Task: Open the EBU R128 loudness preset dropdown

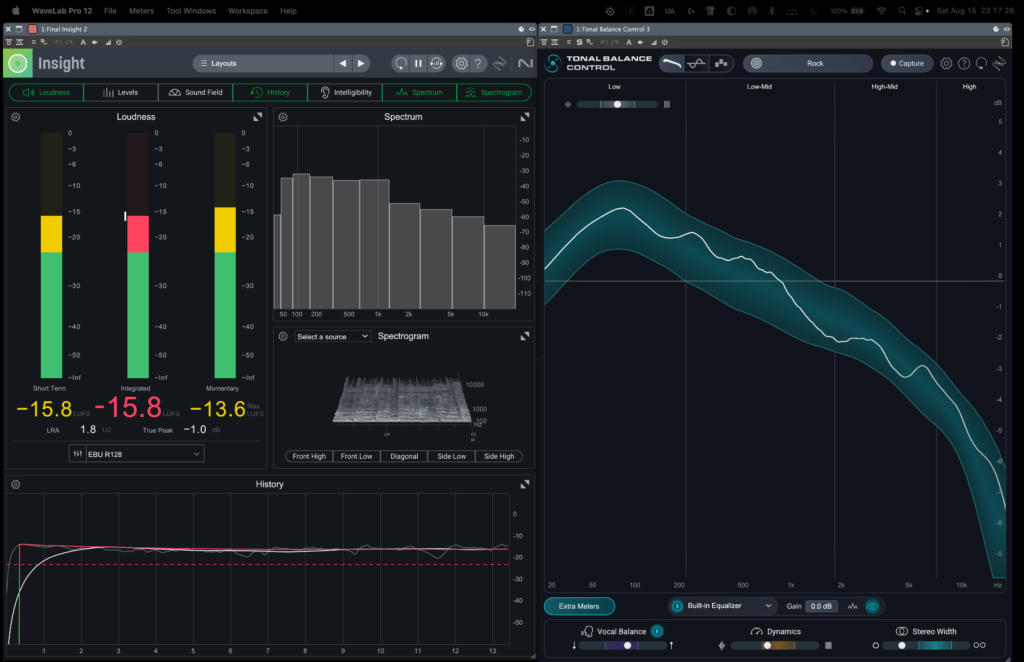Action: click(144, 454)
